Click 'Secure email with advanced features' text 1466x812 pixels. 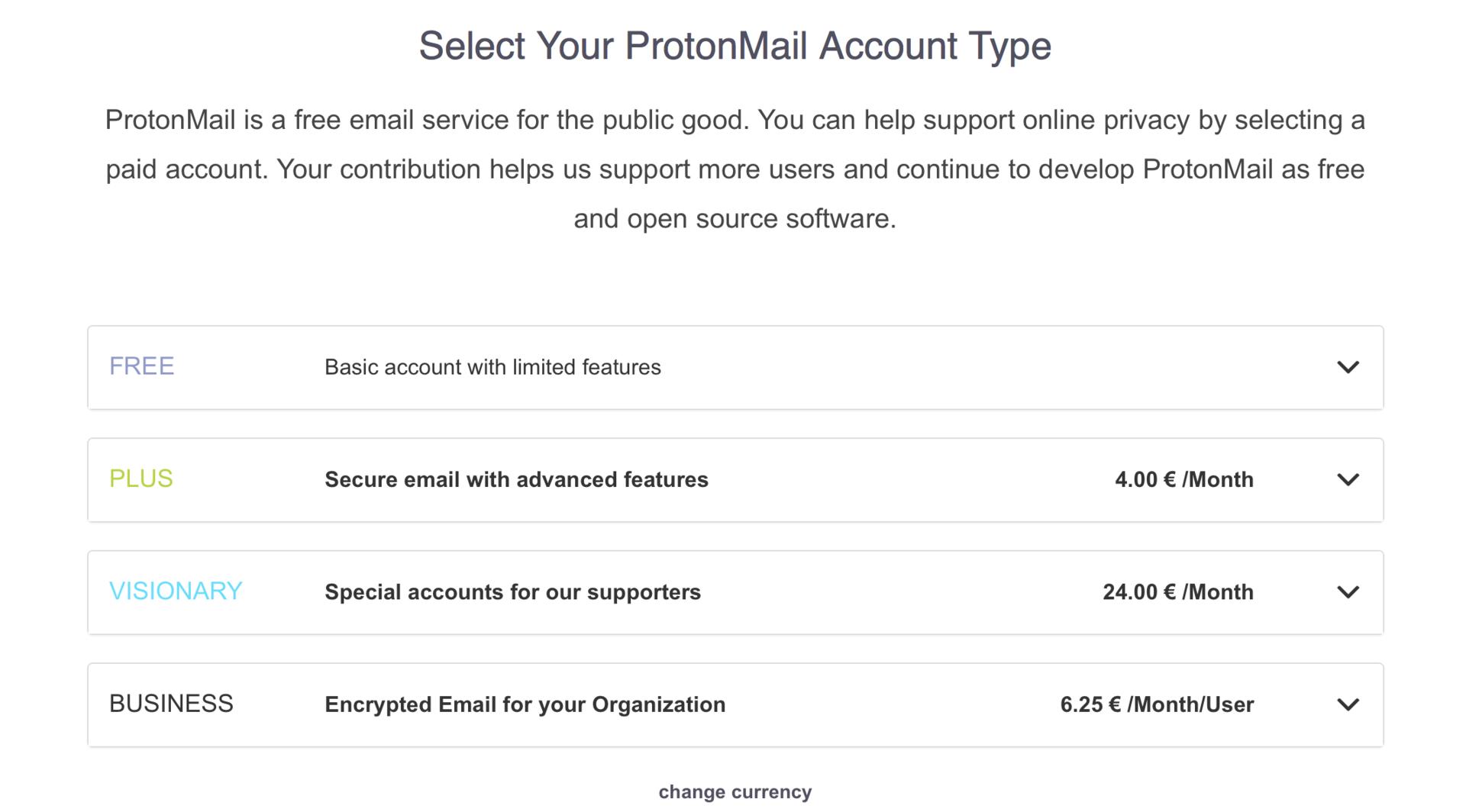(x=516, y=479)
